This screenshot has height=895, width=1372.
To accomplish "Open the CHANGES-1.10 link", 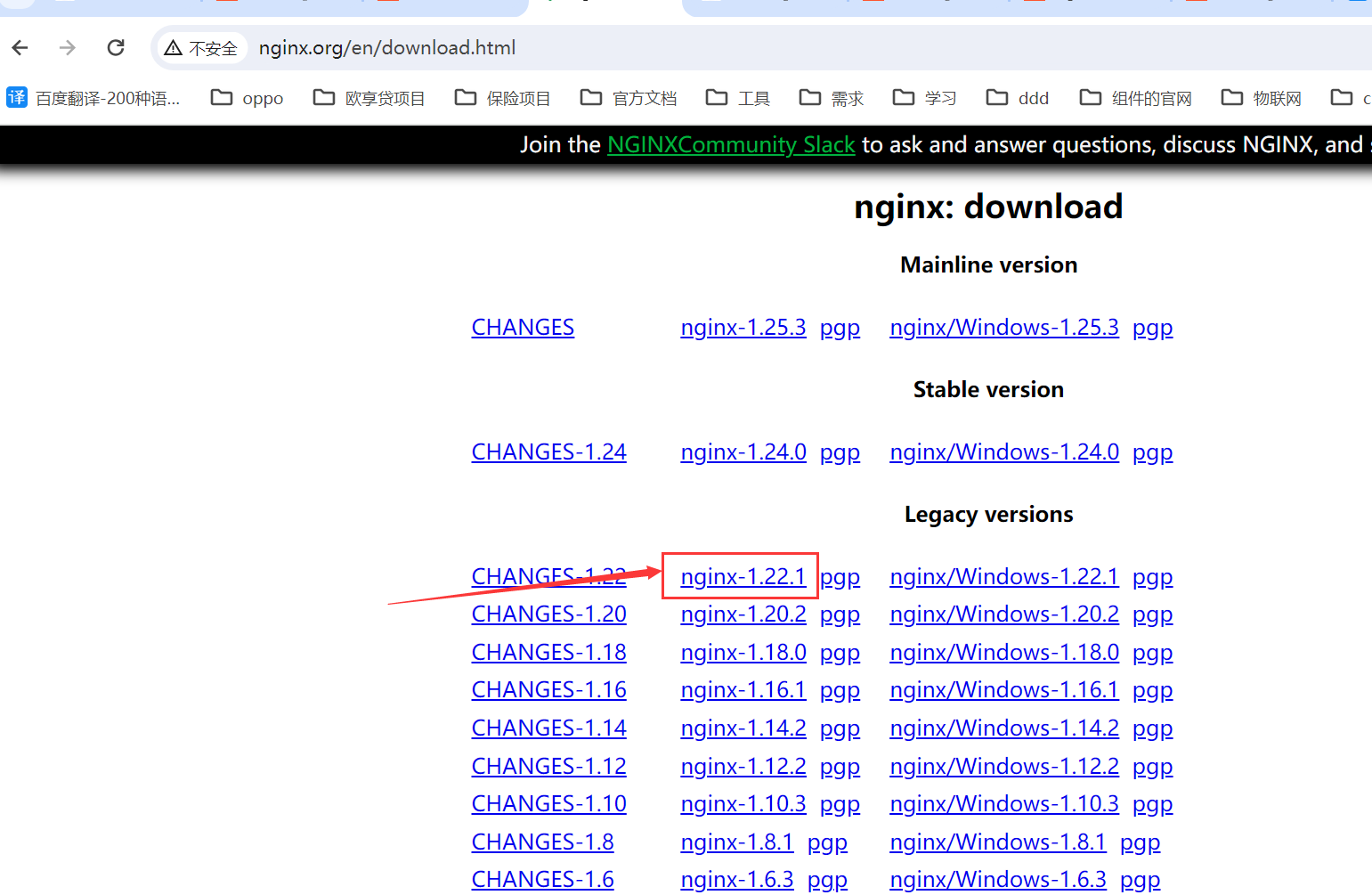I will 549,804.
